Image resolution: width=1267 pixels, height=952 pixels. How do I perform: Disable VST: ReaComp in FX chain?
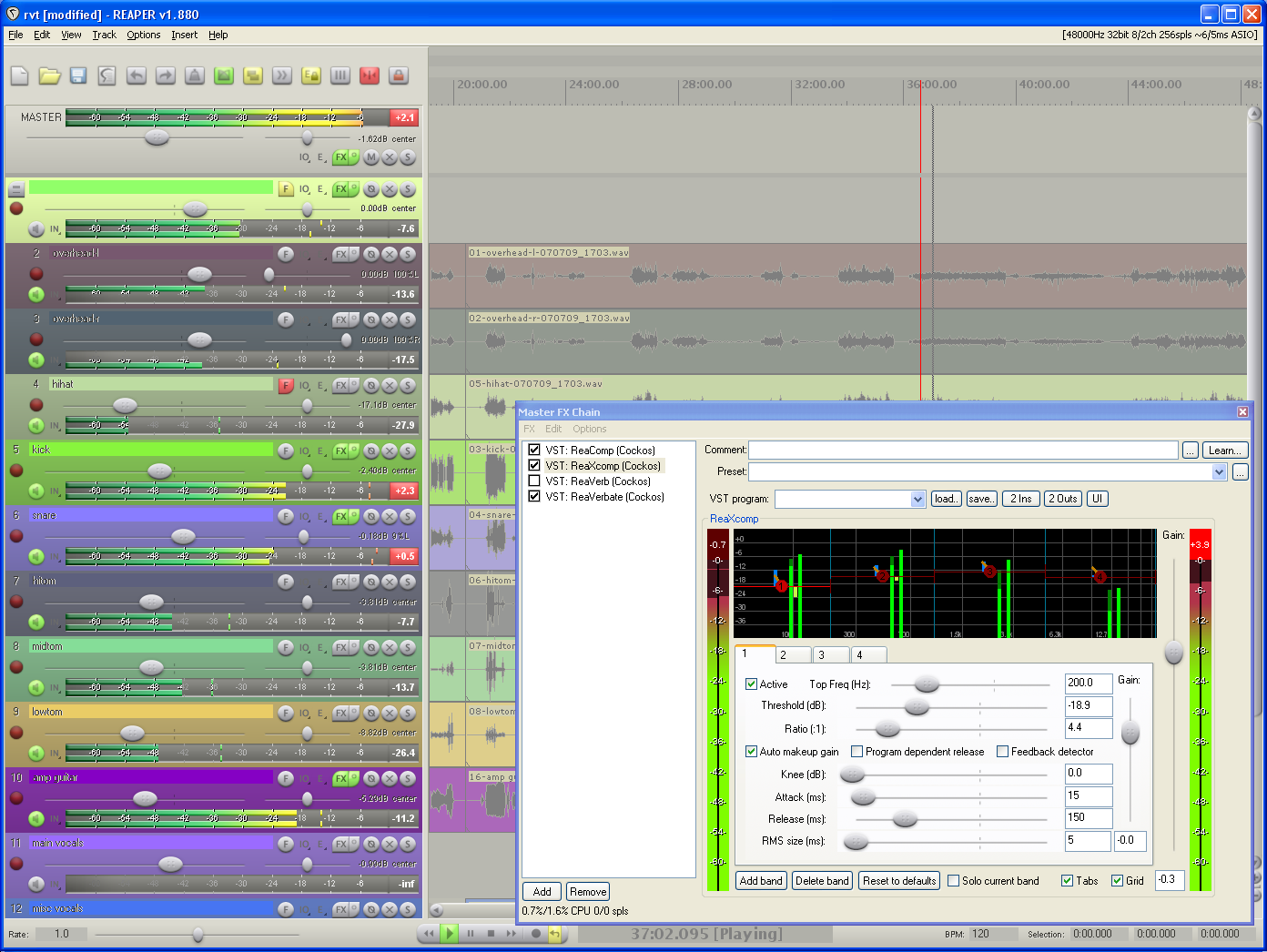click(534, 450)
